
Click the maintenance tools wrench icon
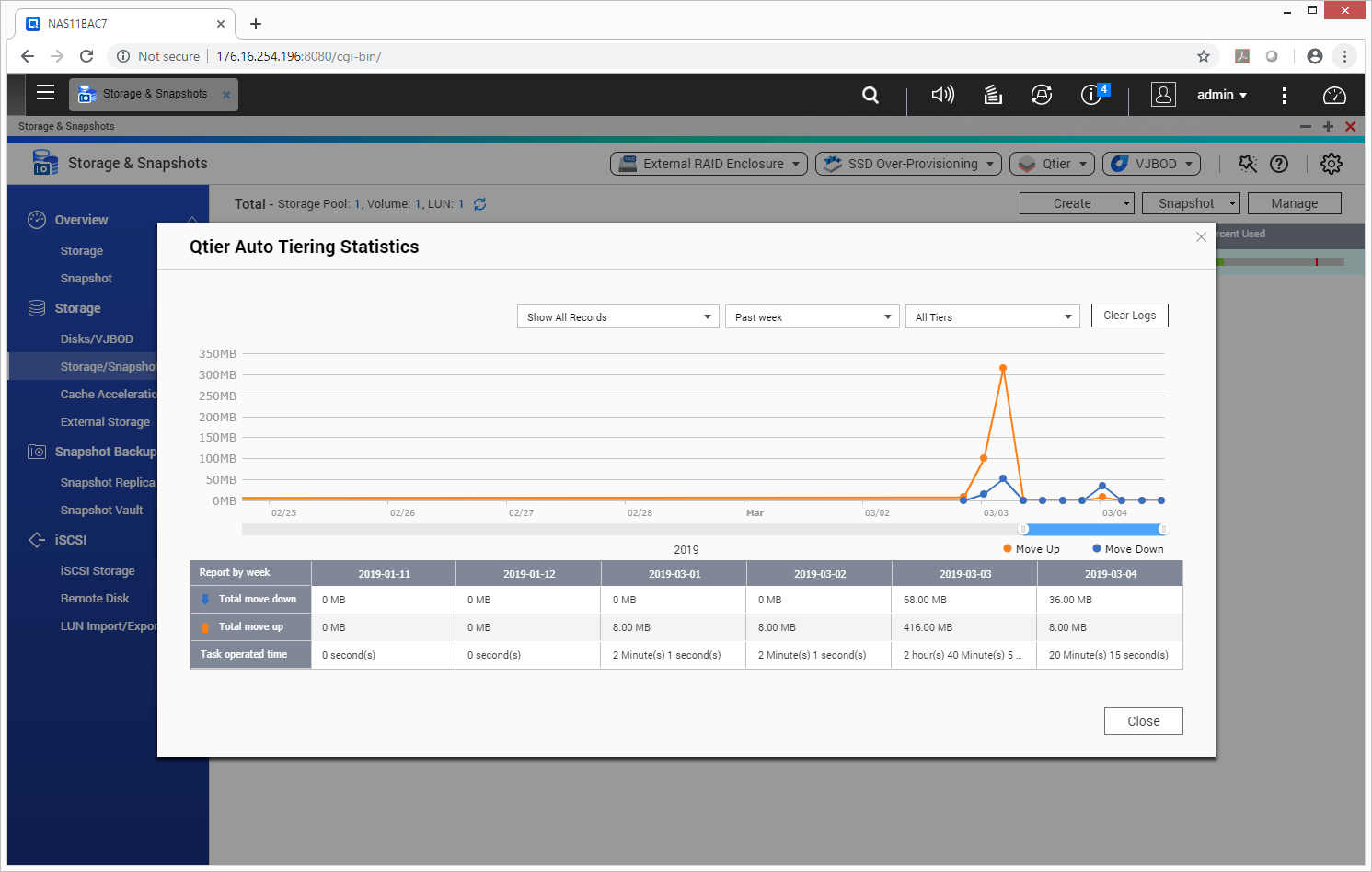[x=1248, y=164]
